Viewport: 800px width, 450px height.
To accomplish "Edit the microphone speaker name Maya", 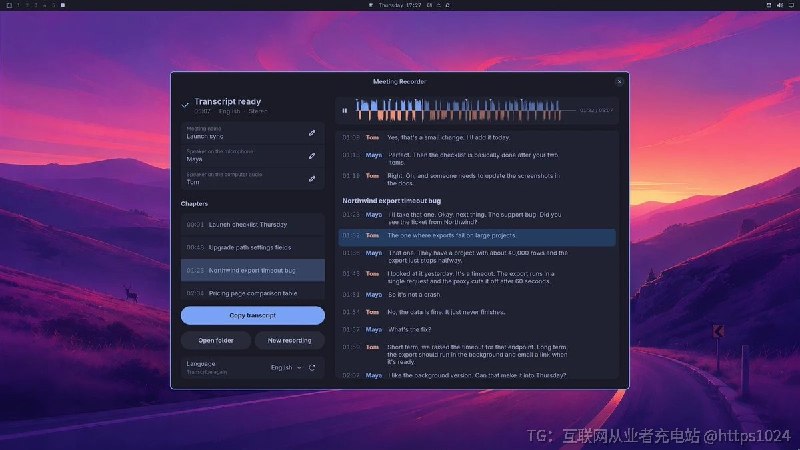I will (312, 156).
